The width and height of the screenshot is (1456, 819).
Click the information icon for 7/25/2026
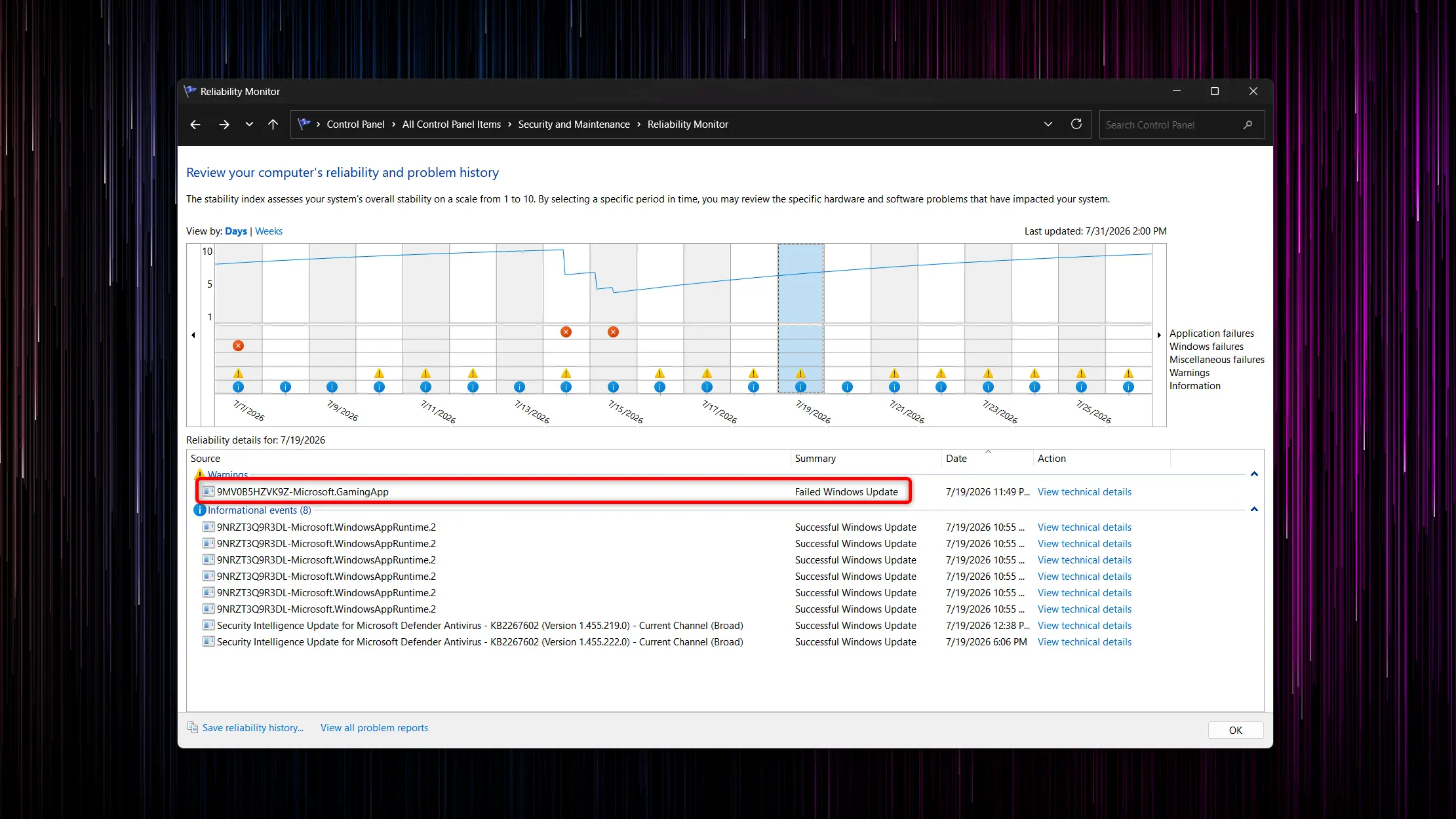click(1081, 387)
